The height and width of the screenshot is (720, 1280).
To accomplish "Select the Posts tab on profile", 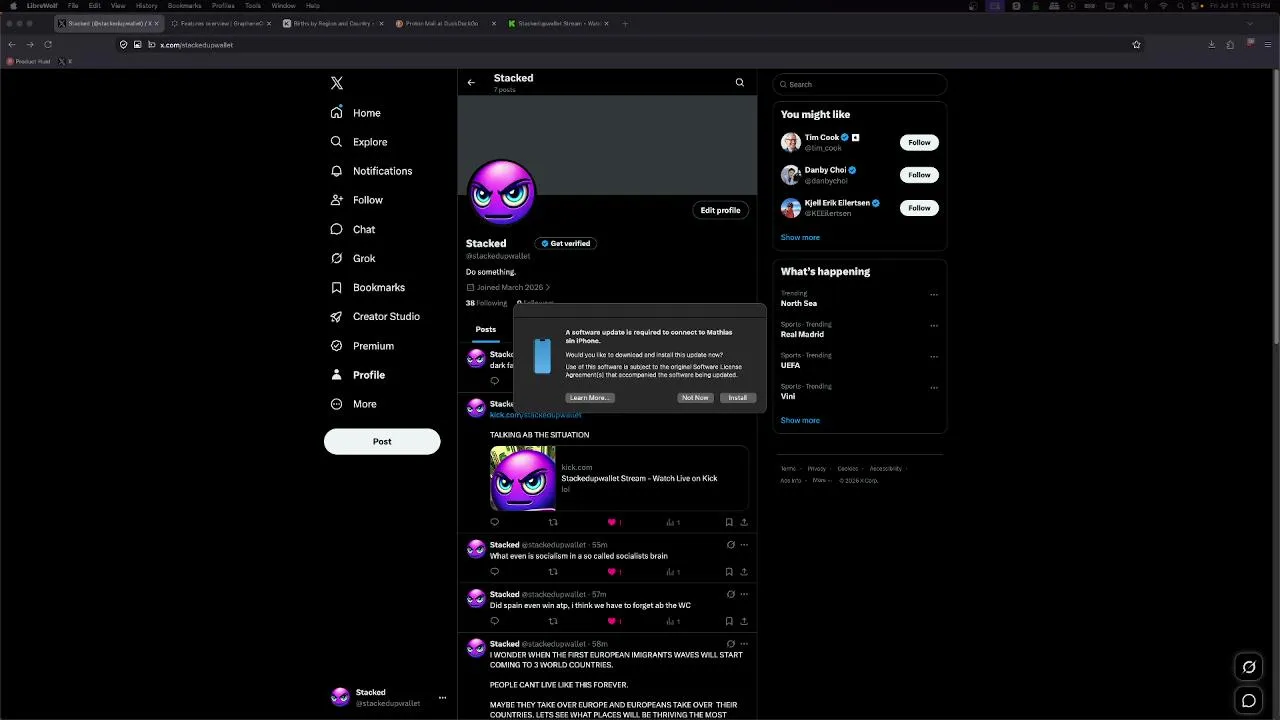I will [486, 329].
